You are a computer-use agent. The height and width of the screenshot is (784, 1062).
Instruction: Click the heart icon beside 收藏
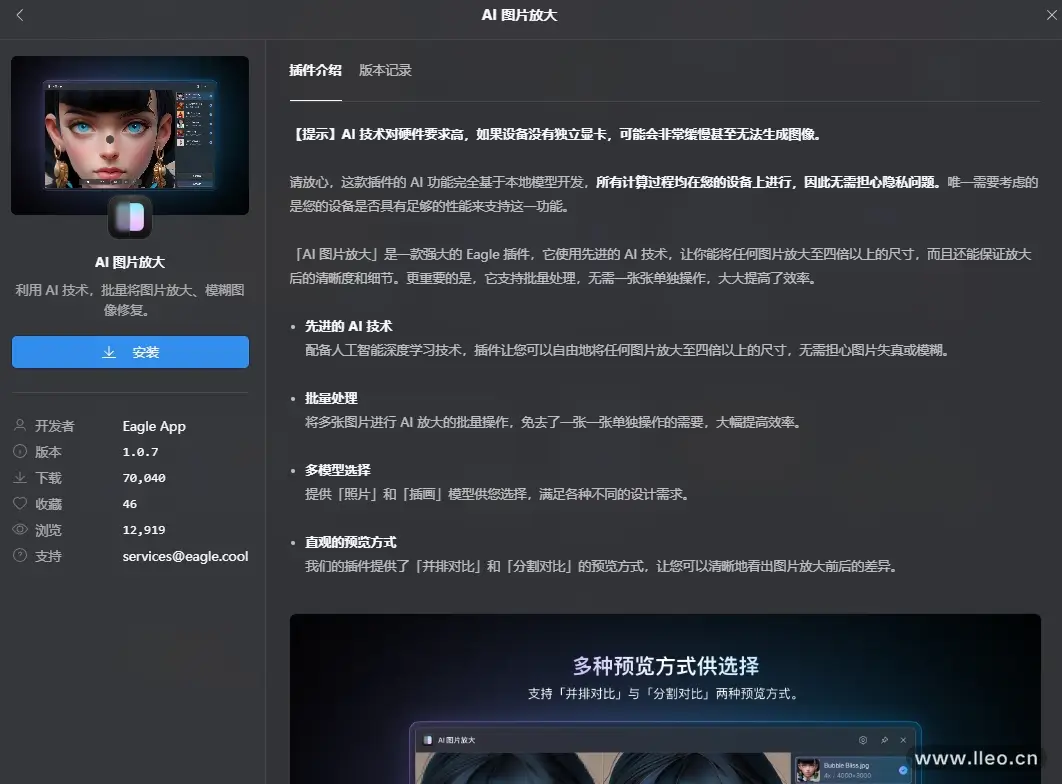click(x=20, y=504)
